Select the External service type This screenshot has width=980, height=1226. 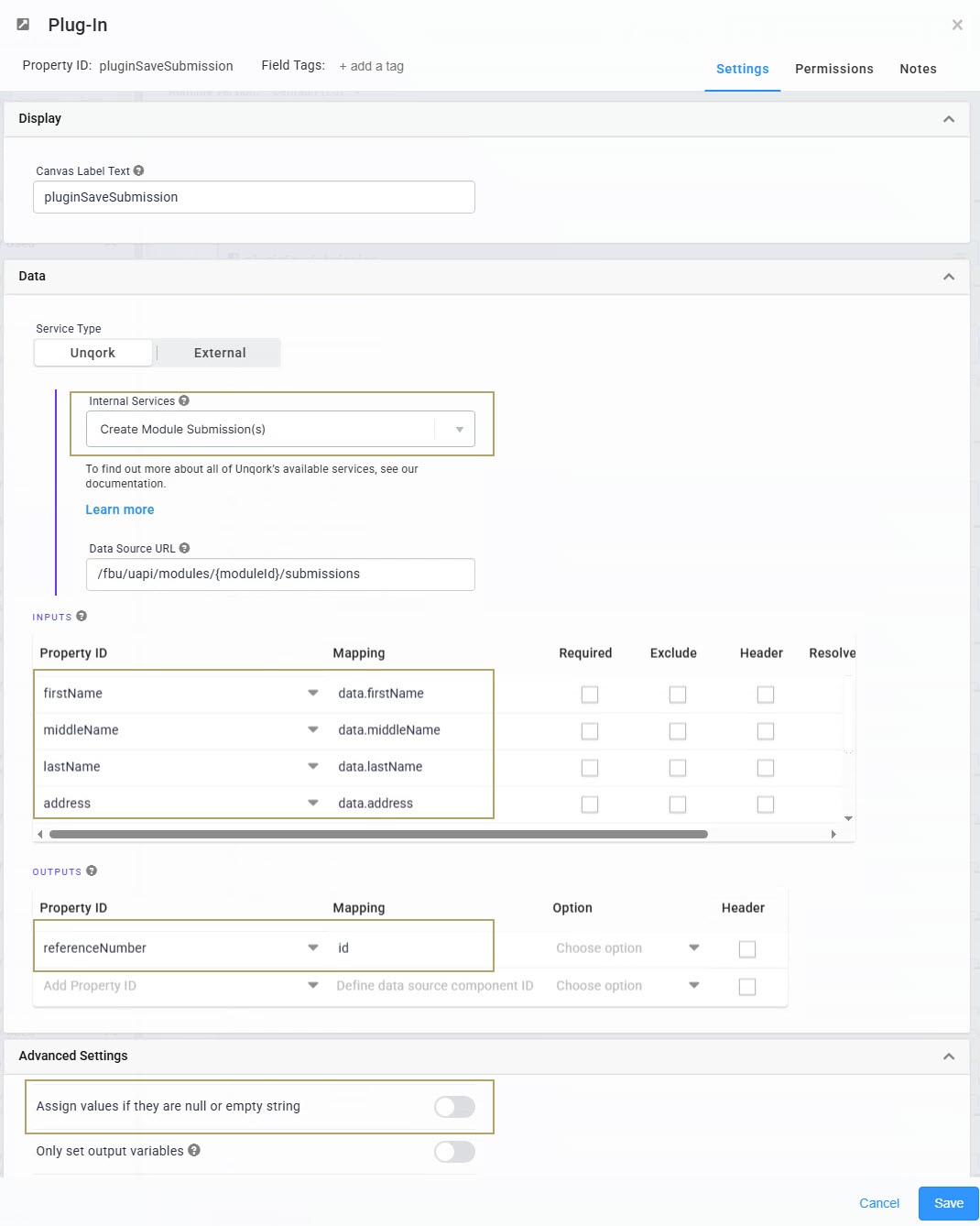pyautogui.click(x=219, y=352)
